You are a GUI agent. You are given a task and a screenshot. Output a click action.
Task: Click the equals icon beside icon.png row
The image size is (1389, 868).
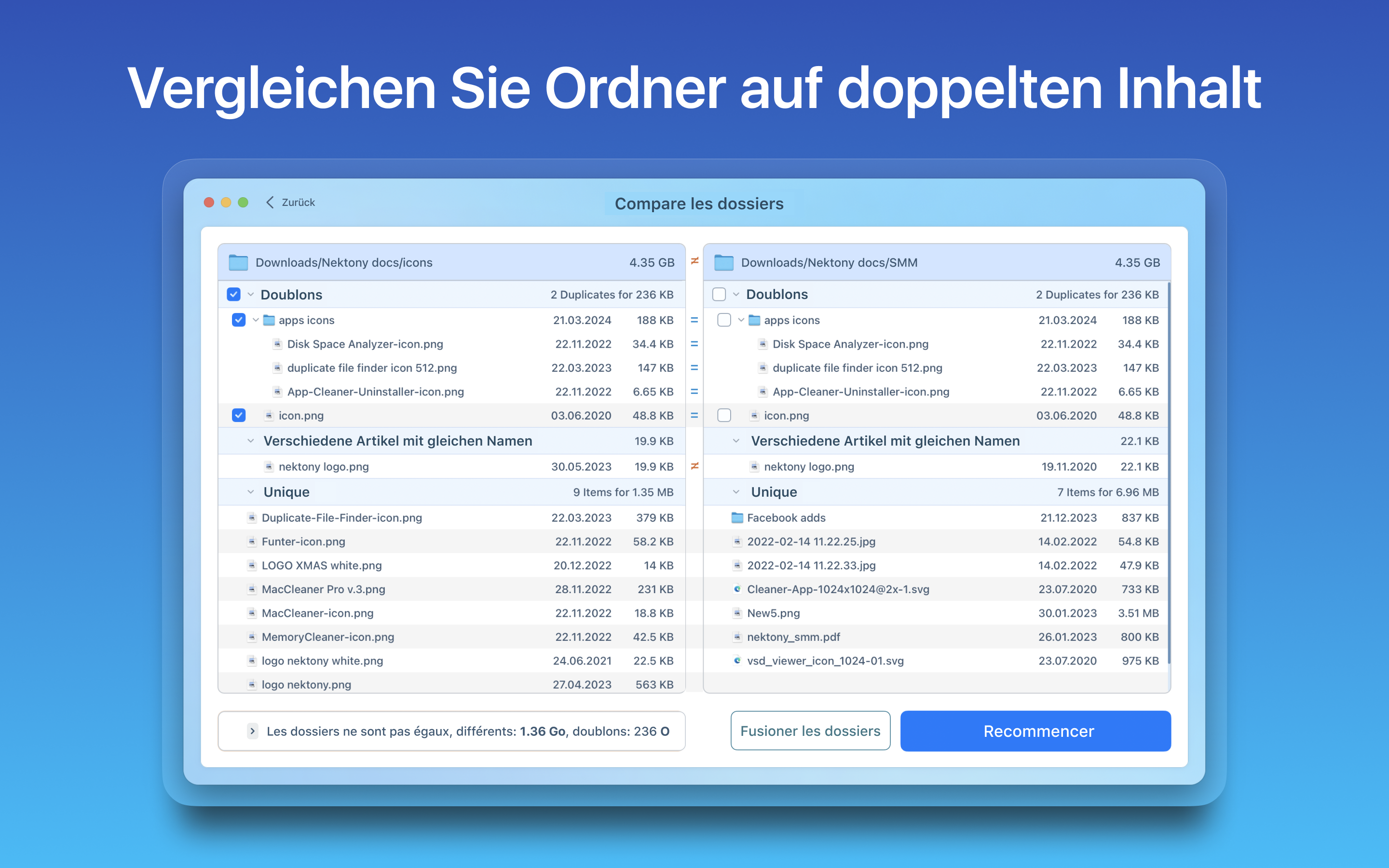(x=694, y=415)
